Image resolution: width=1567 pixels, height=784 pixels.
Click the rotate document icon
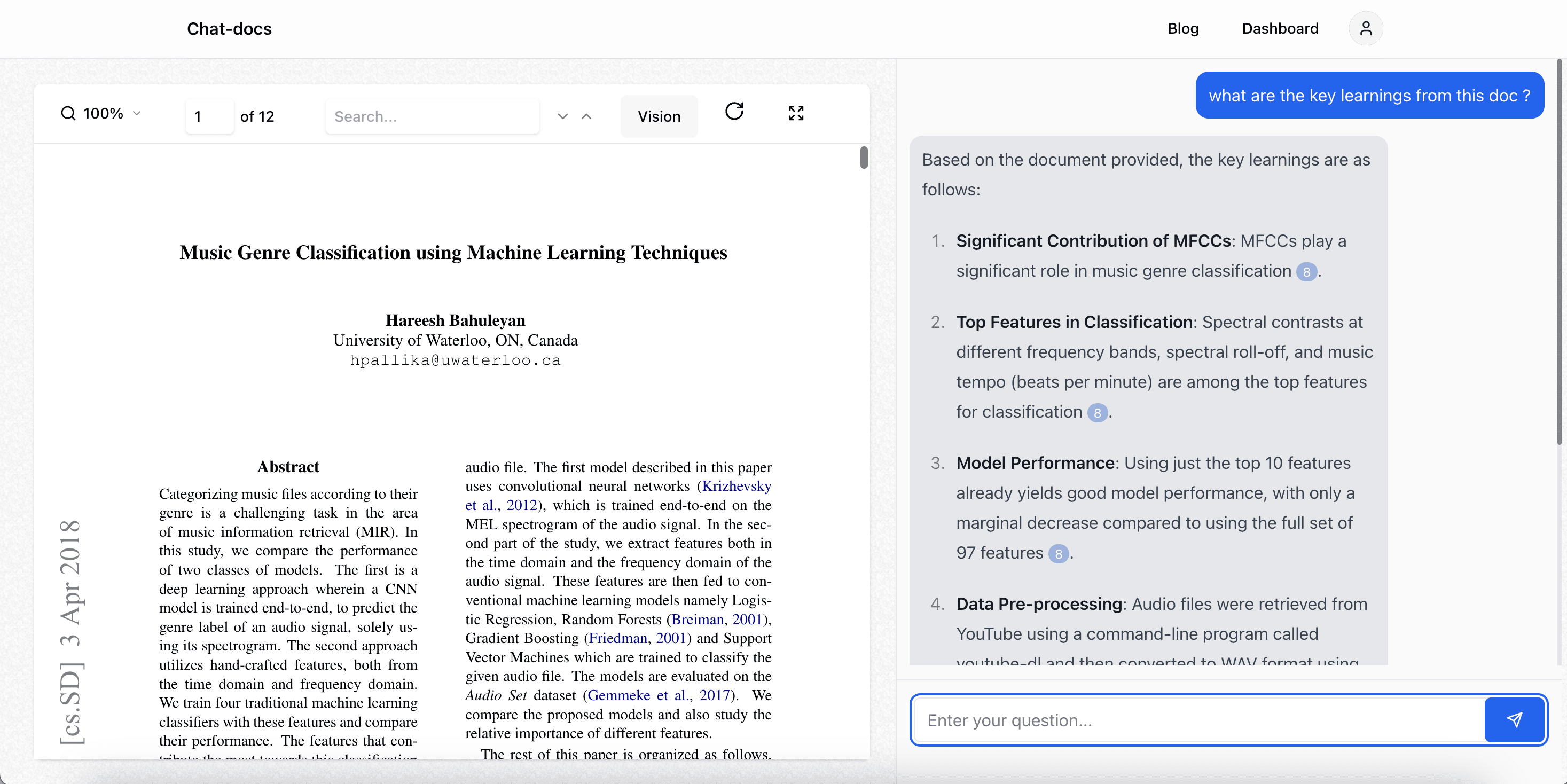point(734,111)
